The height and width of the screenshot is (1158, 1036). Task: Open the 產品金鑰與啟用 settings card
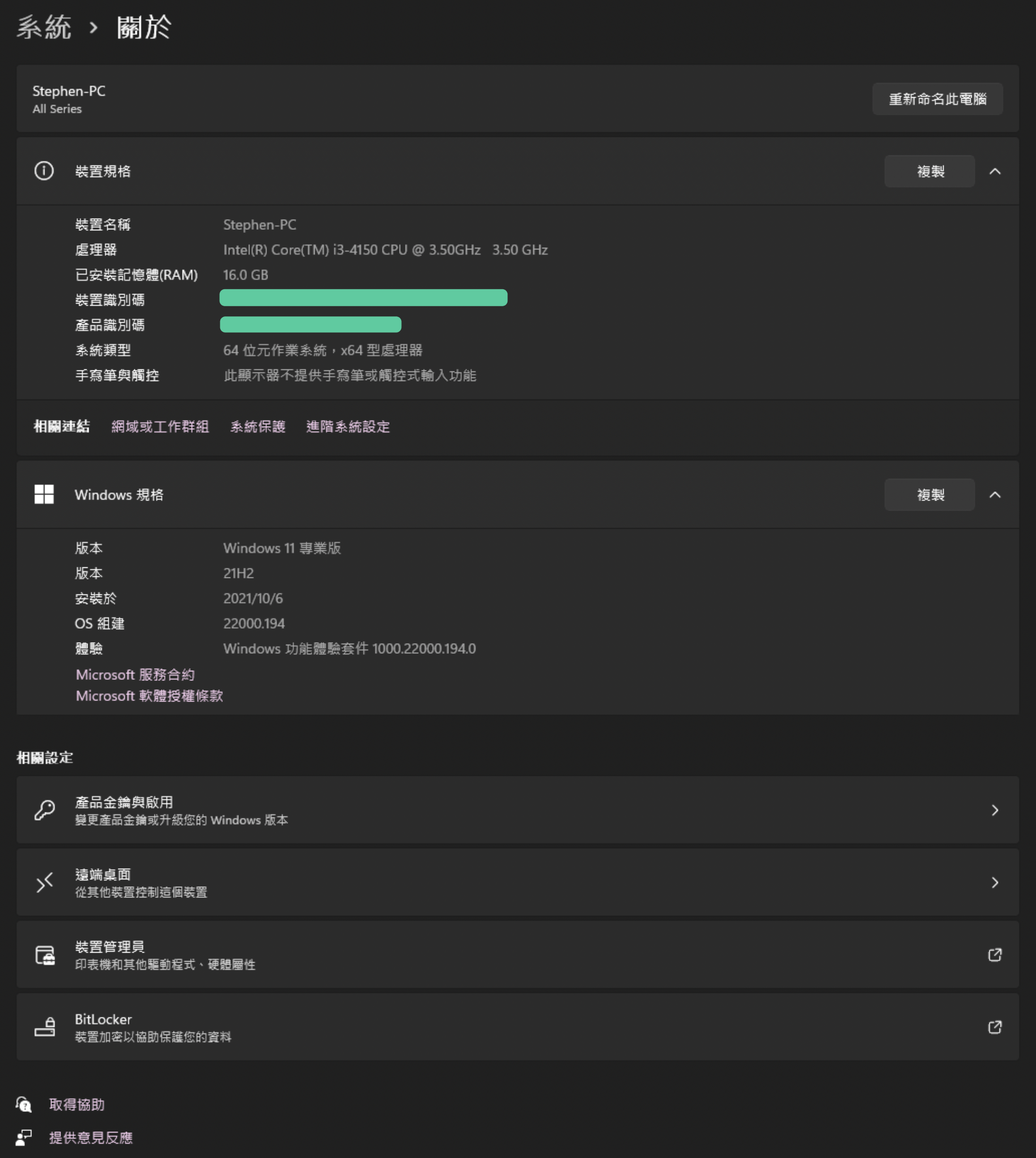coord(517,810)
